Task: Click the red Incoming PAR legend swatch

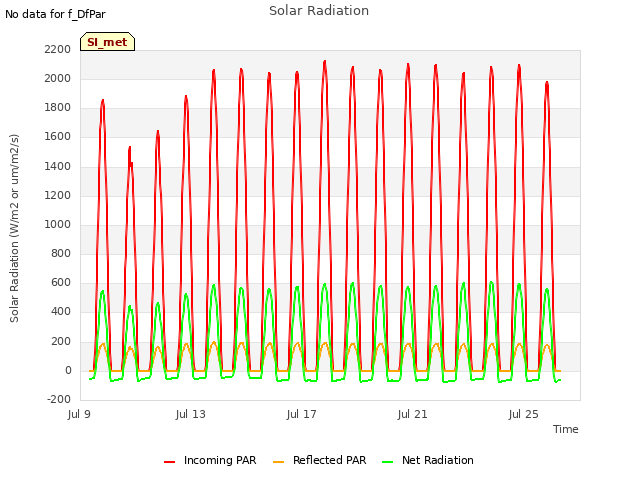Action: (x=169, y=462)
